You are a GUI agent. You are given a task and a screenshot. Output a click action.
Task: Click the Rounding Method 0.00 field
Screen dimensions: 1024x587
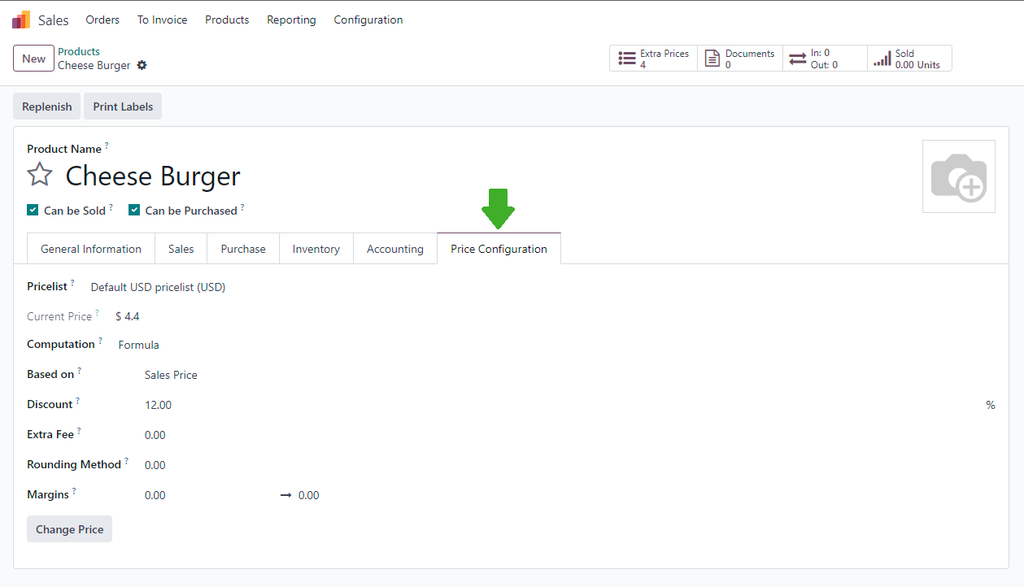(x=155, y=465)
